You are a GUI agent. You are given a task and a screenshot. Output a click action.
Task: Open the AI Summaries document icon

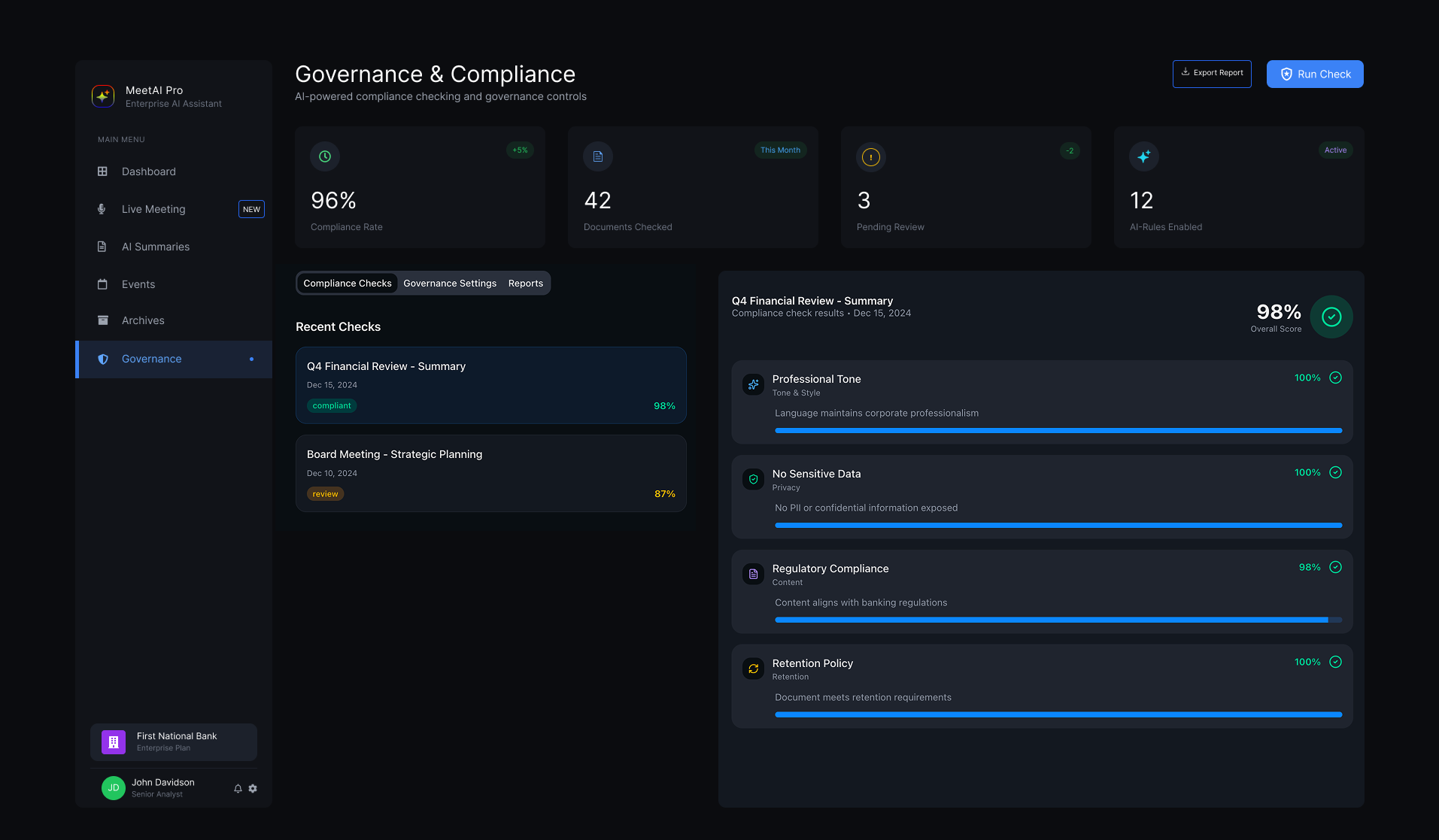[102, 247]
